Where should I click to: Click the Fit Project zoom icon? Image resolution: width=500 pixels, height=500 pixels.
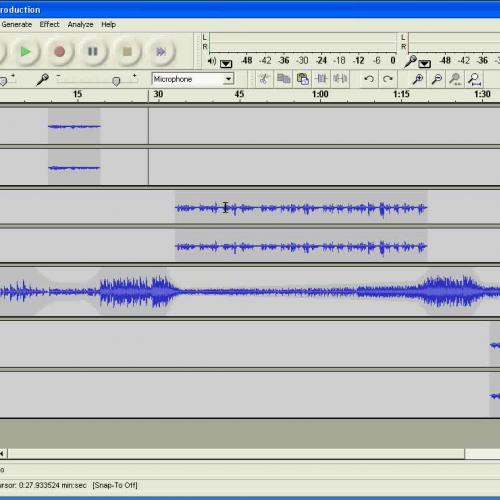point(474,79)
